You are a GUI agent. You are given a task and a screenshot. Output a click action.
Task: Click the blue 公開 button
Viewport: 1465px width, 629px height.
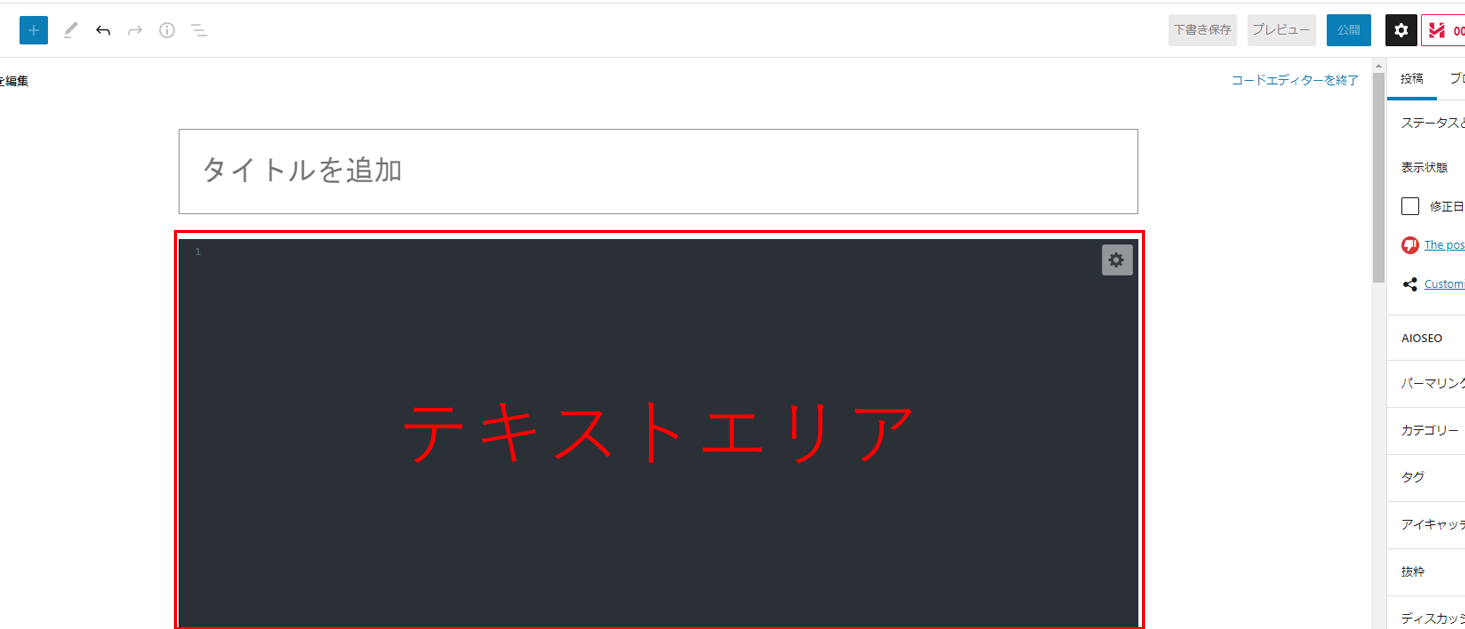[x=1348, y=30]
